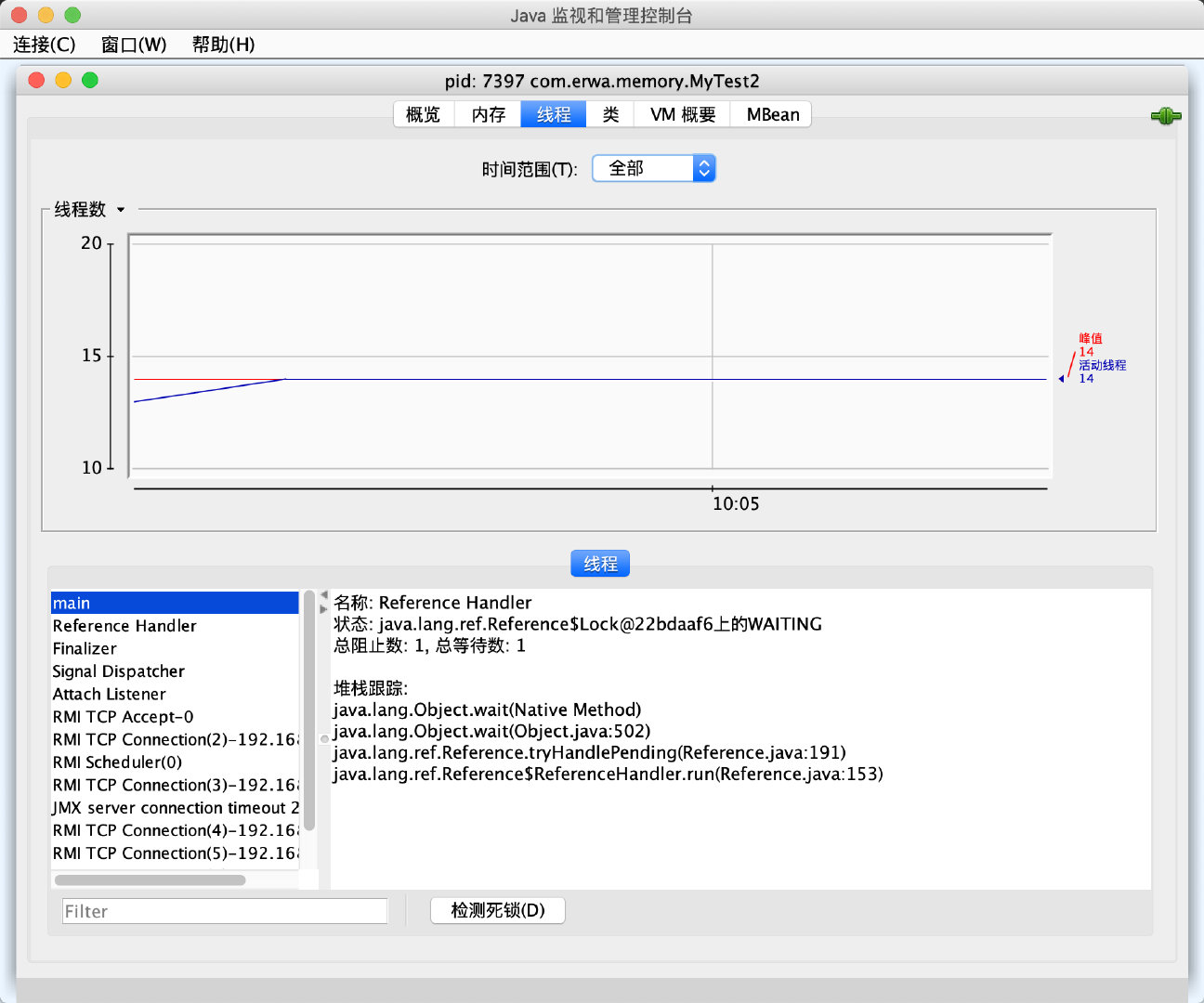This screenshot has height=1003, width=1204.
Task: Switch to the 内存 tab
Action: (488, 114)
